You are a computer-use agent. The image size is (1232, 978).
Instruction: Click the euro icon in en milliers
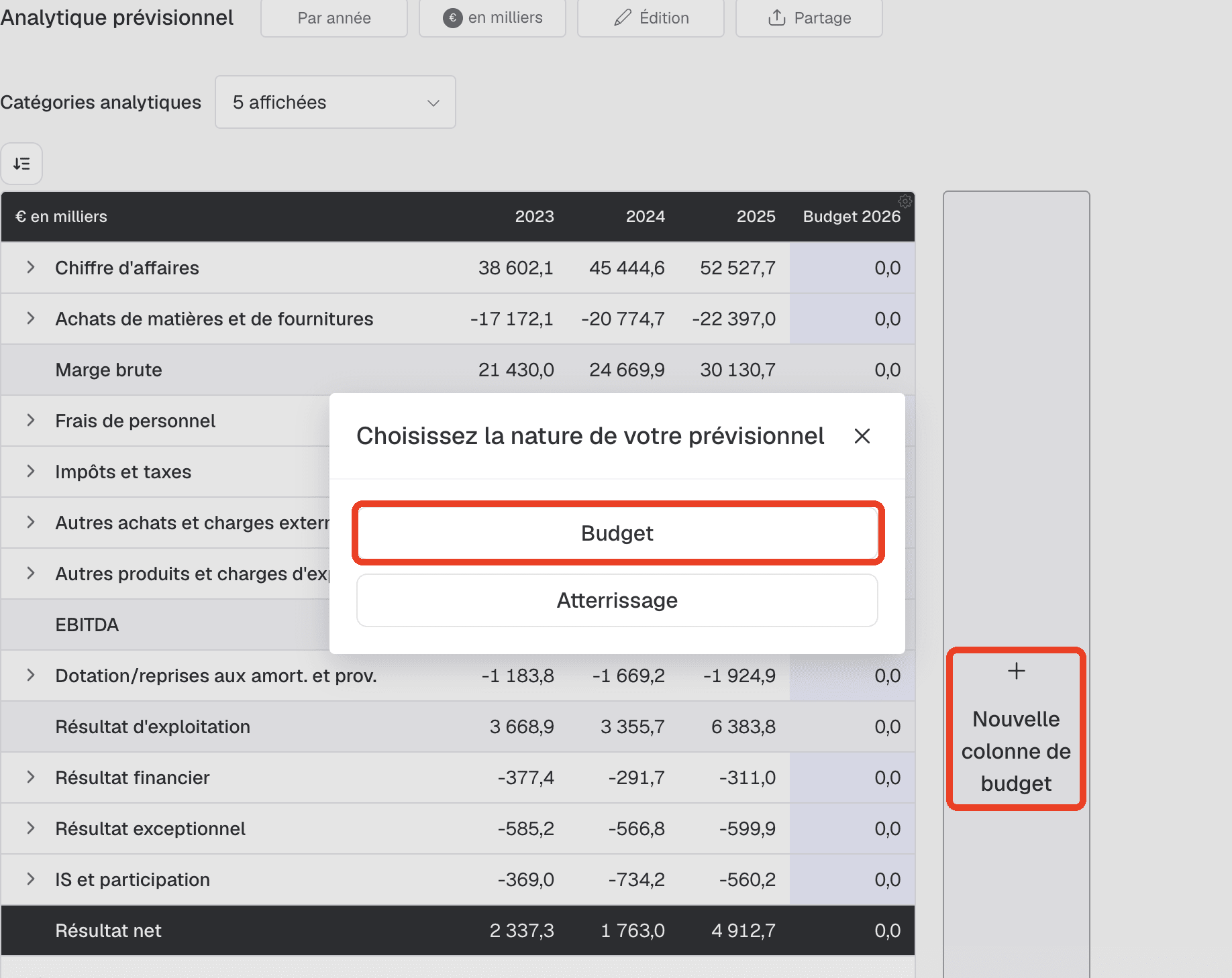coord(453,18)
